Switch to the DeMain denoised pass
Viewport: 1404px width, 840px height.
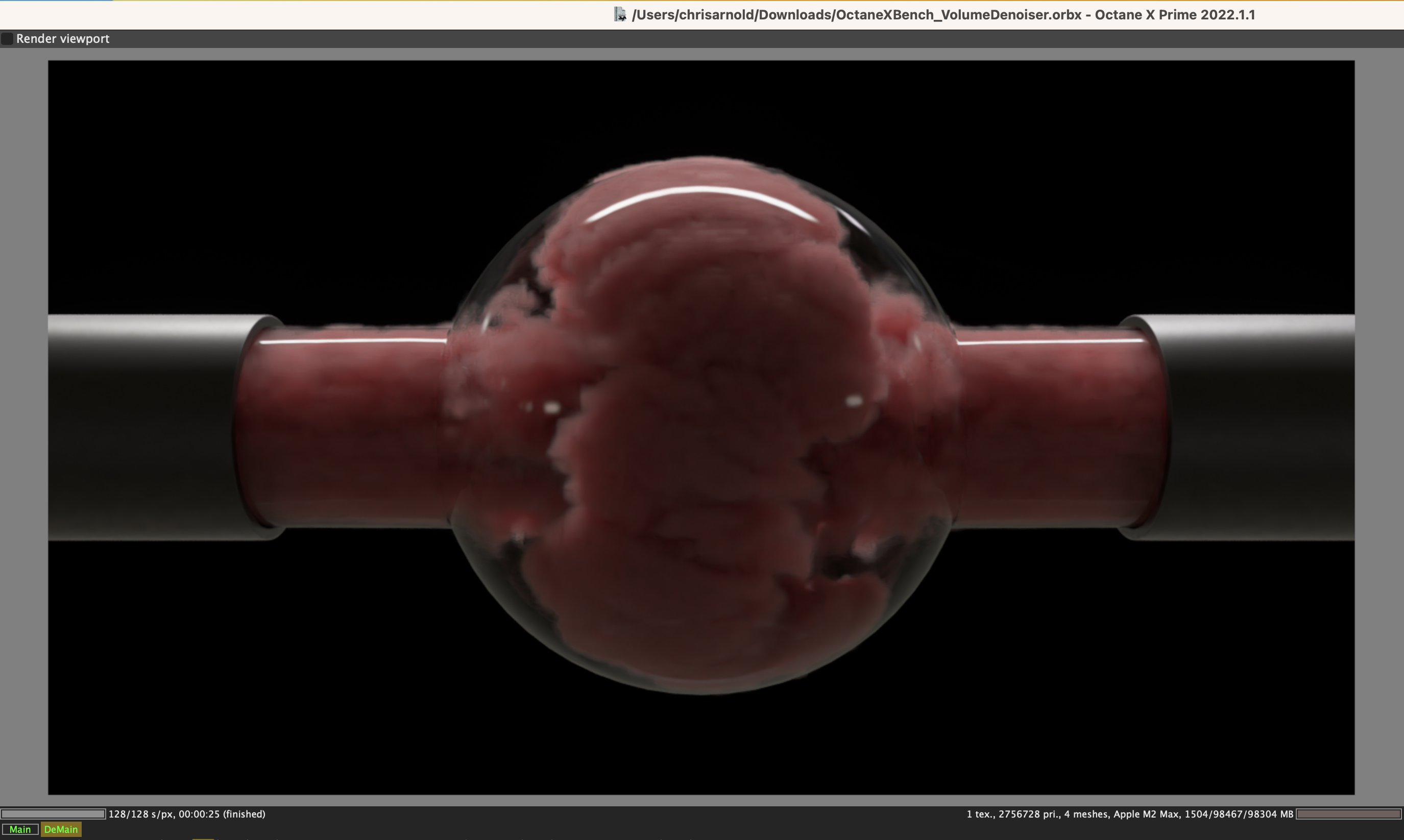(x=61, y=829)
